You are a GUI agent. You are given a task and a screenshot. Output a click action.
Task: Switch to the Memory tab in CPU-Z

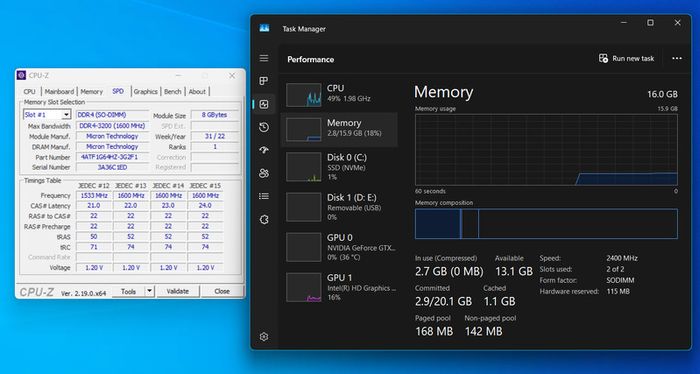pos(92,91)
